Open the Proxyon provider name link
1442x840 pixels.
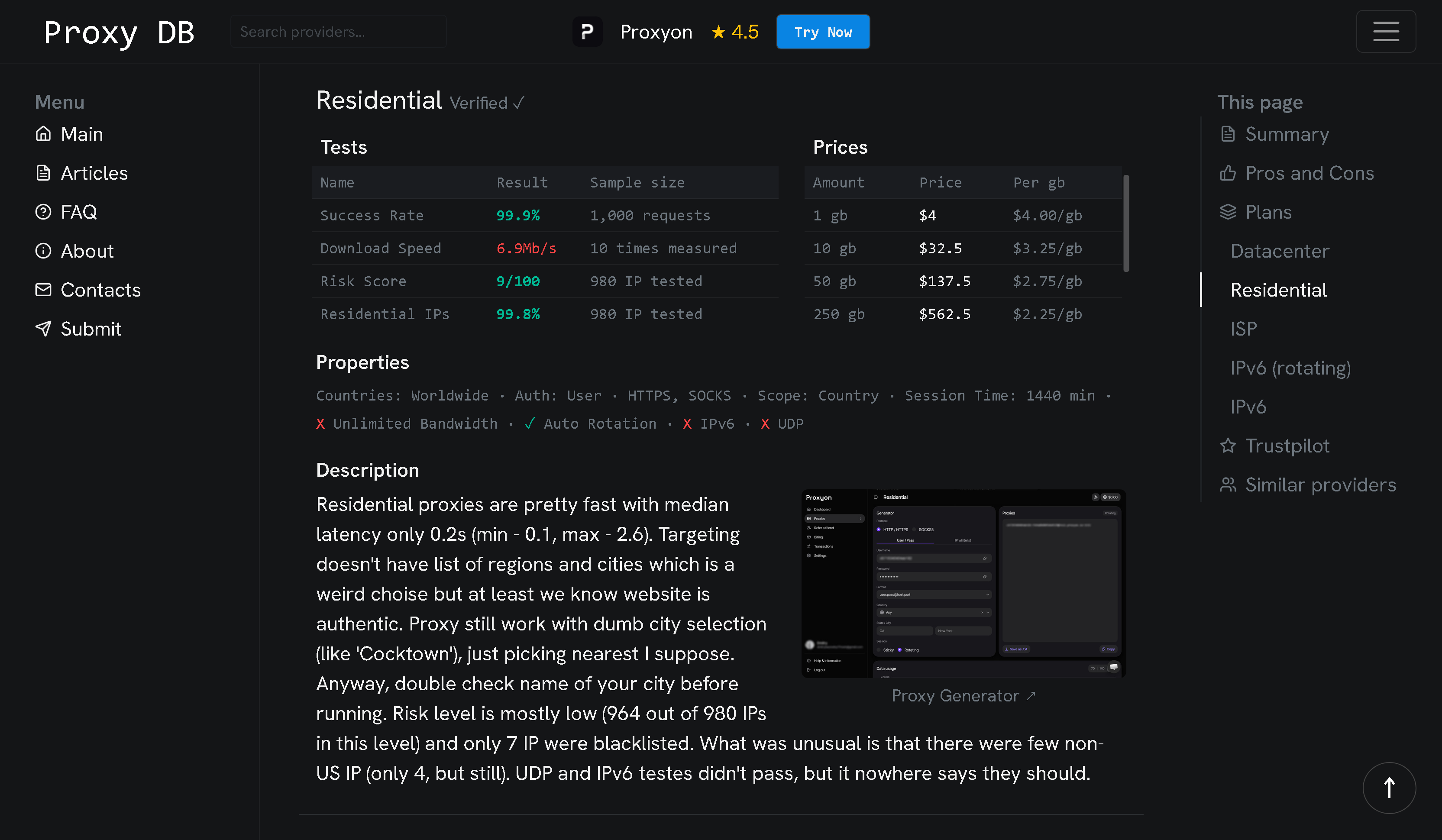click(x=656, y=32)
